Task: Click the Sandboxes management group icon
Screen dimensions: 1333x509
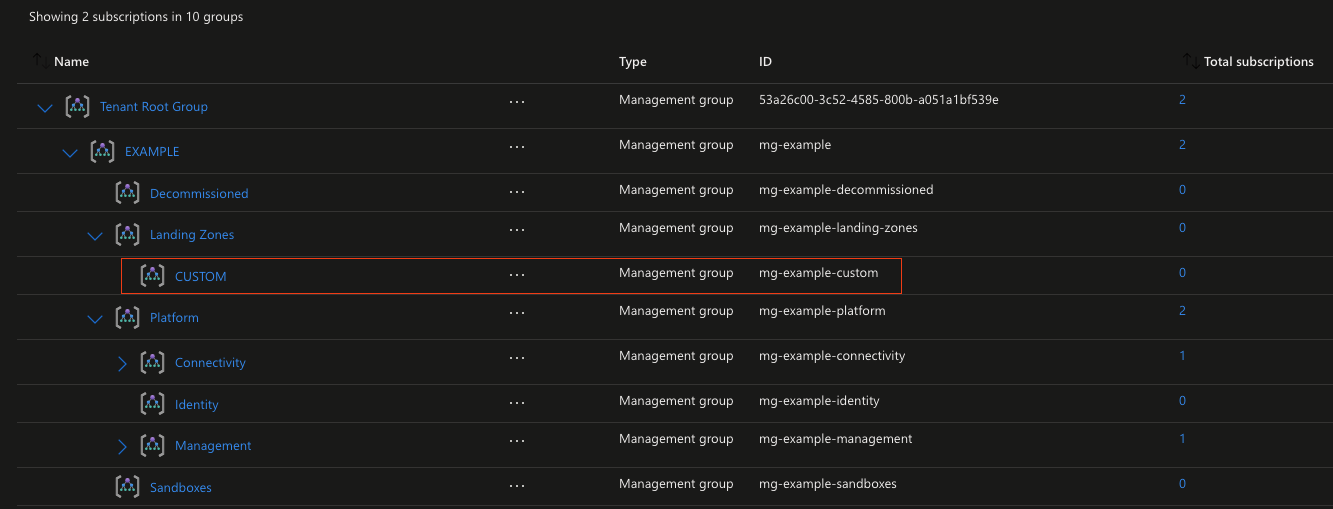Action: point(127,486)
